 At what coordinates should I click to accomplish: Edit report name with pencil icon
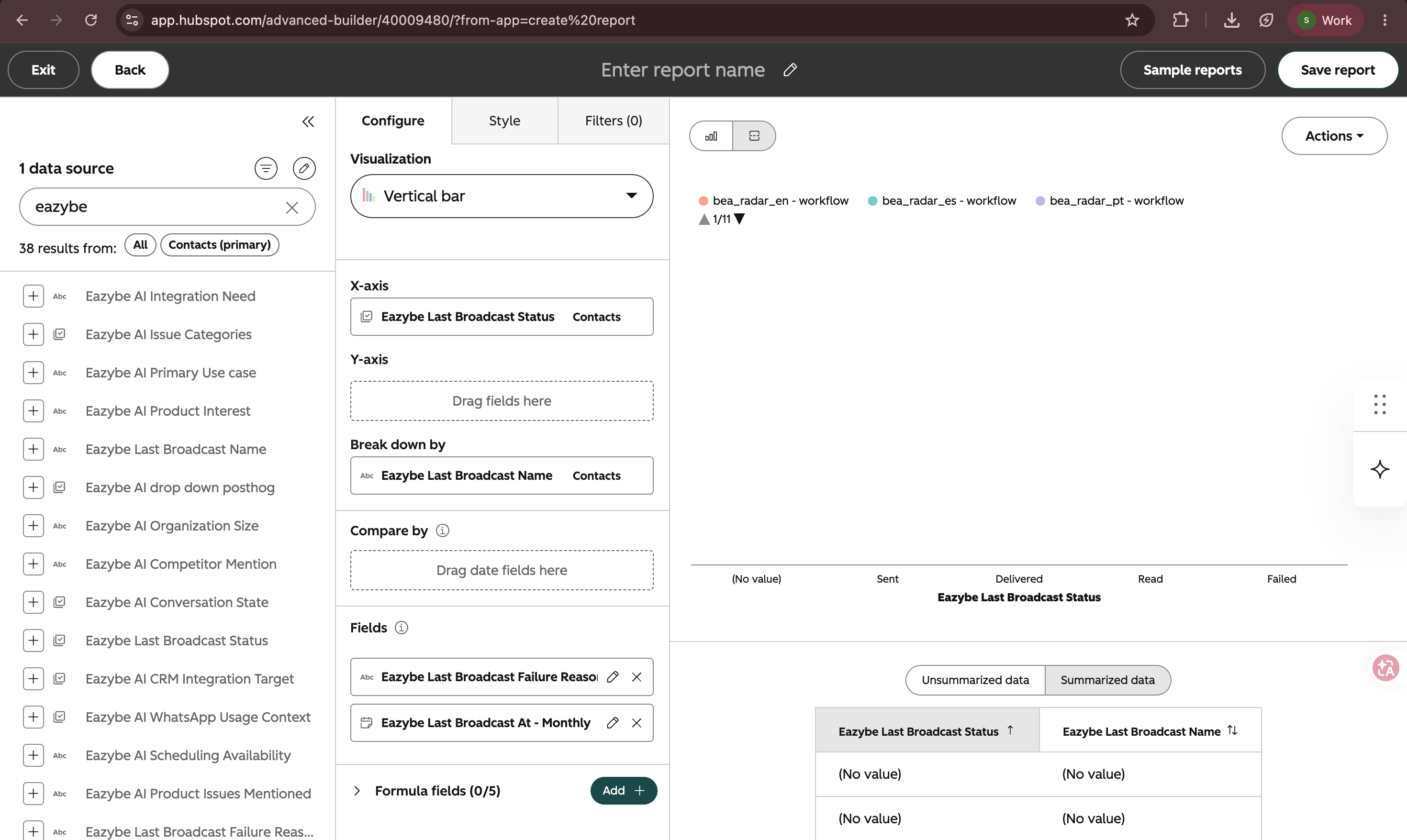(x=791, y=70)
